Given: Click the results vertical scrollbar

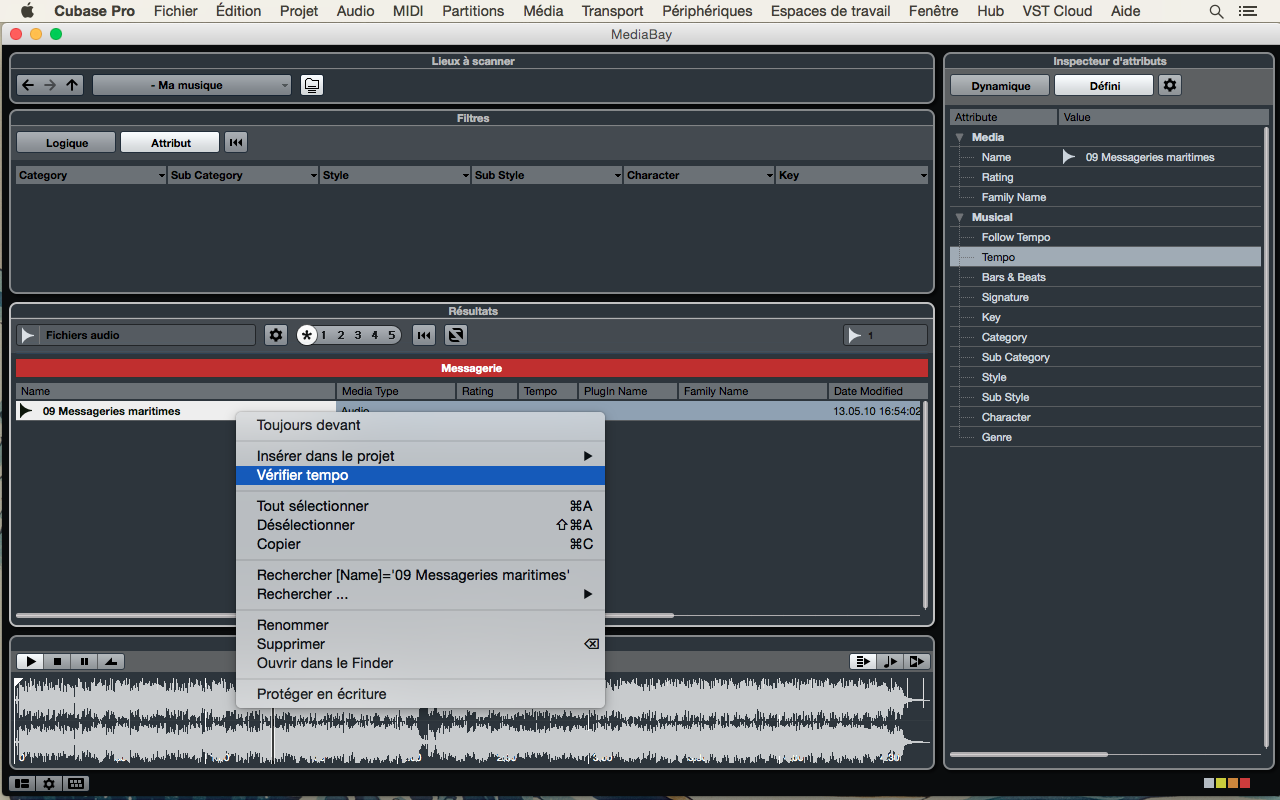Looking at the screenshot, I should [x=925, y=505].
